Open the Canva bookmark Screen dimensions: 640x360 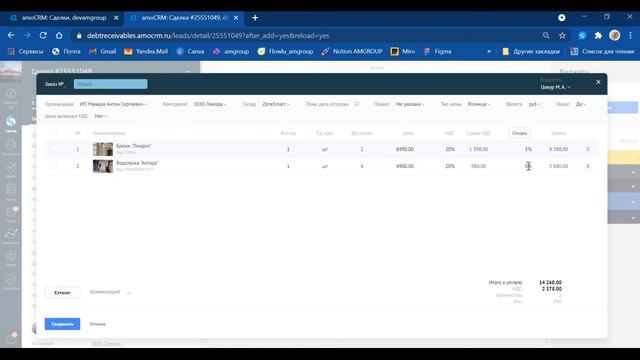pyautogui.click(x=190, y=51)
